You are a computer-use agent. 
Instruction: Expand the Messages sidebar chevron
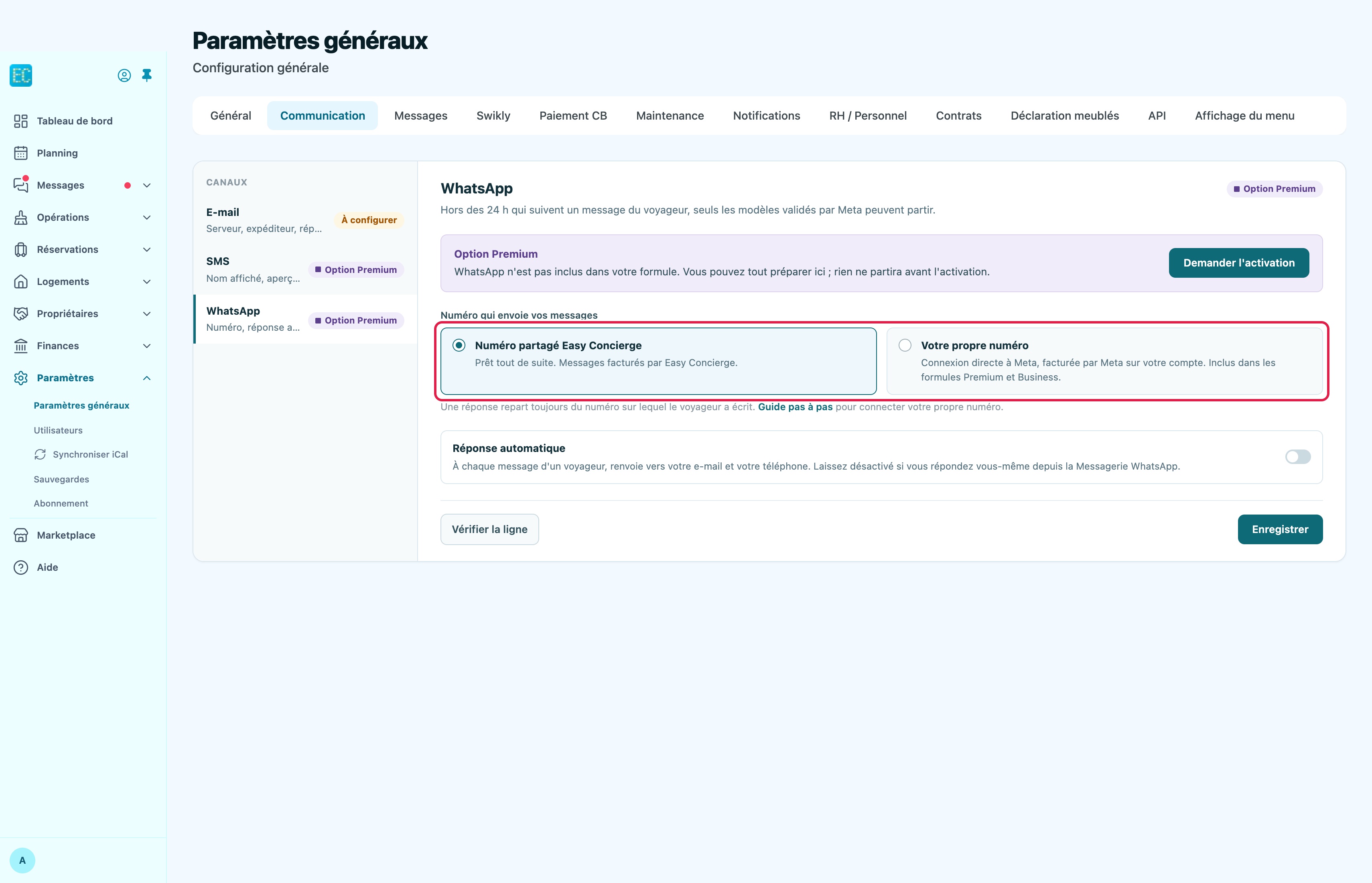[x=147, y=185]
